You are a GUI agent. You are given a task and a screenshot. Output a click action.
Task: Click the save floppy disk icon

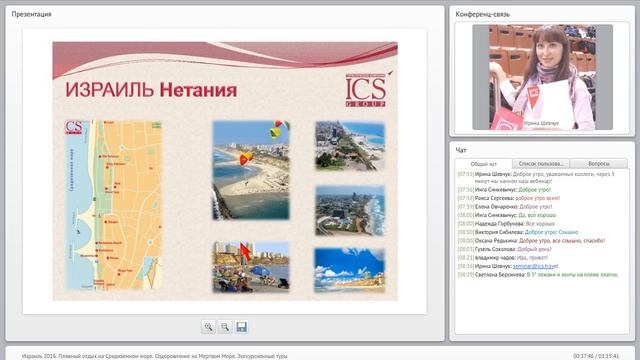click(241, 327)
